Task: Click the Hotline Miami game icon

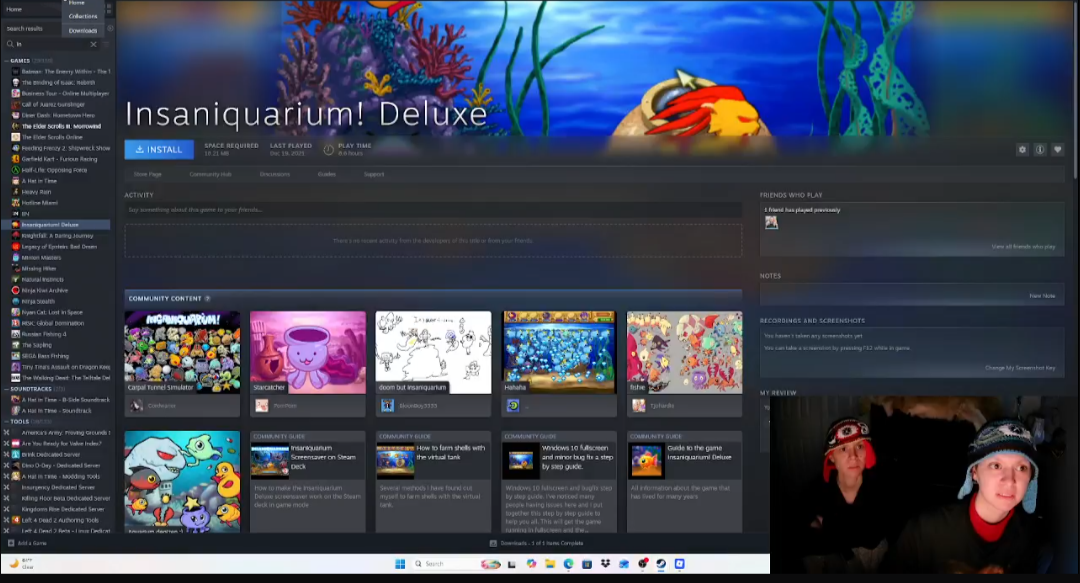Action: [x=15, y=203]
